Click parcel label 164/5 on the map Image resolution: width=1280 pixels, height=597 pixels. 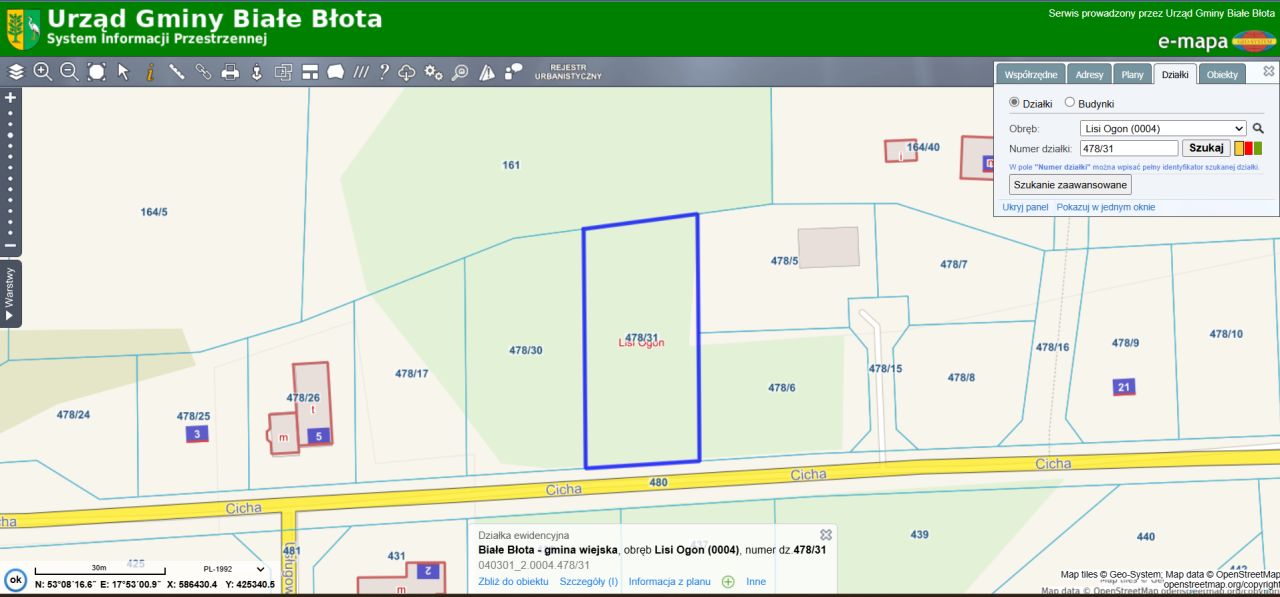(154, 212)
